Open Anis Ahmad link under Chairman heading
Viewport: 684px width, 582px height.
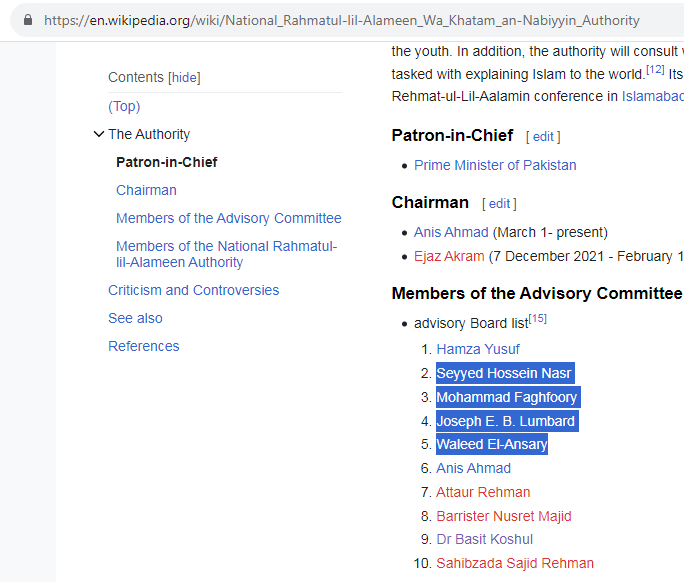point(451,232)
